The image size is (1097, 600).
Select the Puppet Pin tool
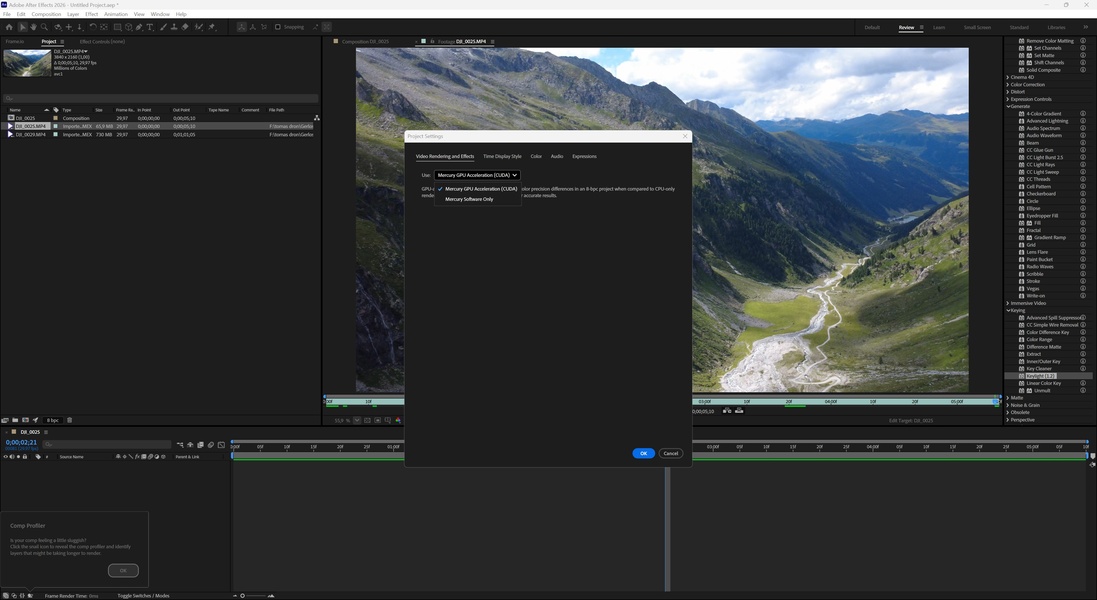coord(211,27)
